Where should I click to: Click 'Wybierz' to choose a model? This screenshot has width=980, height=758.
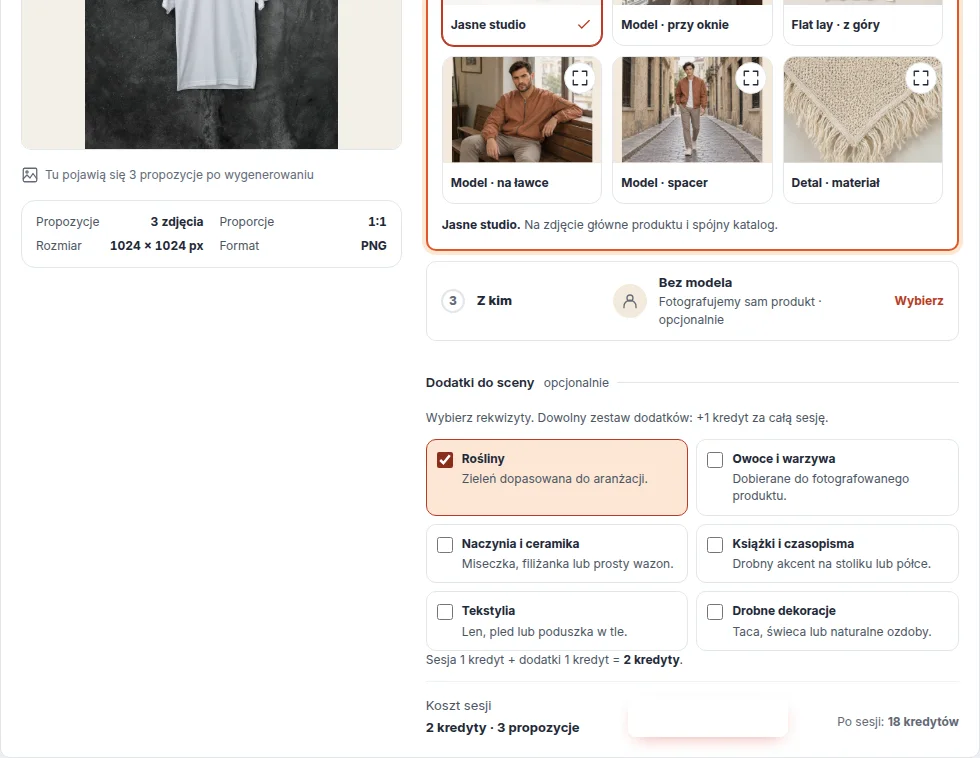919,301
